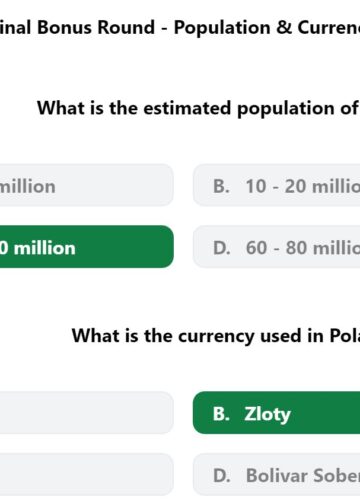Click the number 60 in option D
The image size is (360, 504).
[256, 248]
